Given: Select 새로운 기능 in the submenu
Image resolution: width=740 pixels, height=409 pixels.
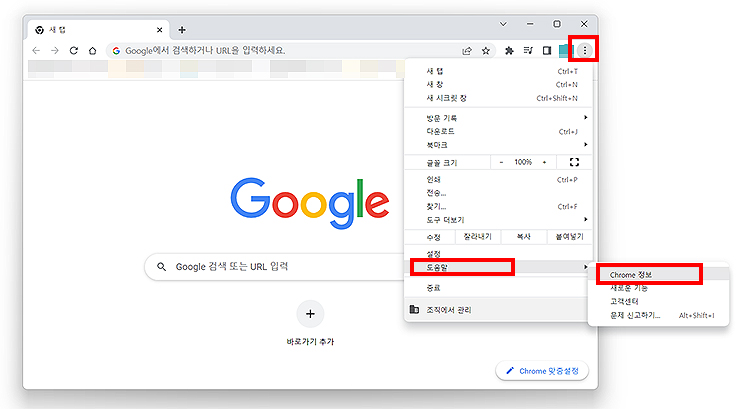Looking at the screenshot, I should [658, 288].
